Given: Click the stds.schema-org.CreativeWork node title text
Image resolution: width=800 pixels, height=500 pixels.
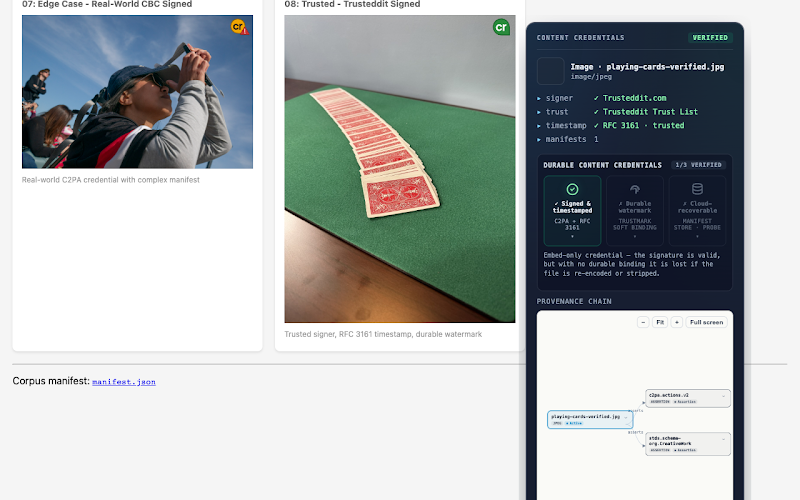Looking at the screenshot, I should tap(670, 441).
